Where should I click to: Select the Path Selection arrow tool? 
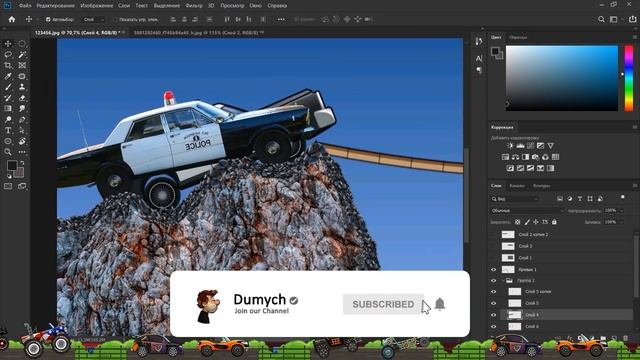point(22,131)
